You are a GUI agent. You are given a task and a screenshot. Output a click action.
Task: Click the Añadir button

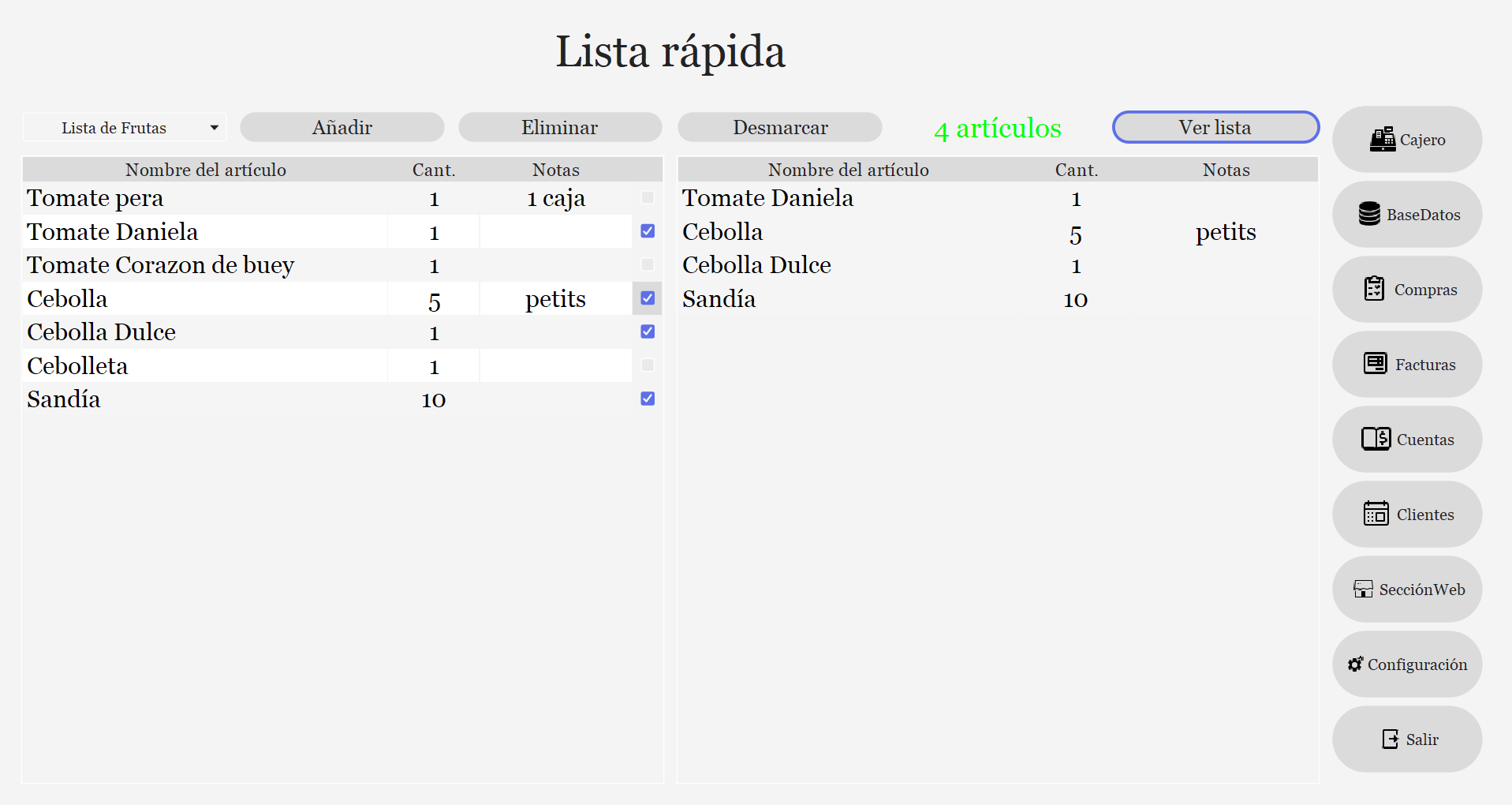[342, 128]
